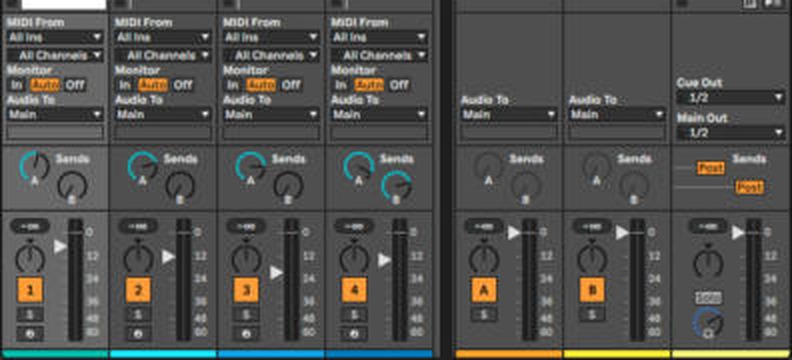Mute return track B activator
This screenshot has height=360, width=792.
pyautogui.click(x=592, y=290)
